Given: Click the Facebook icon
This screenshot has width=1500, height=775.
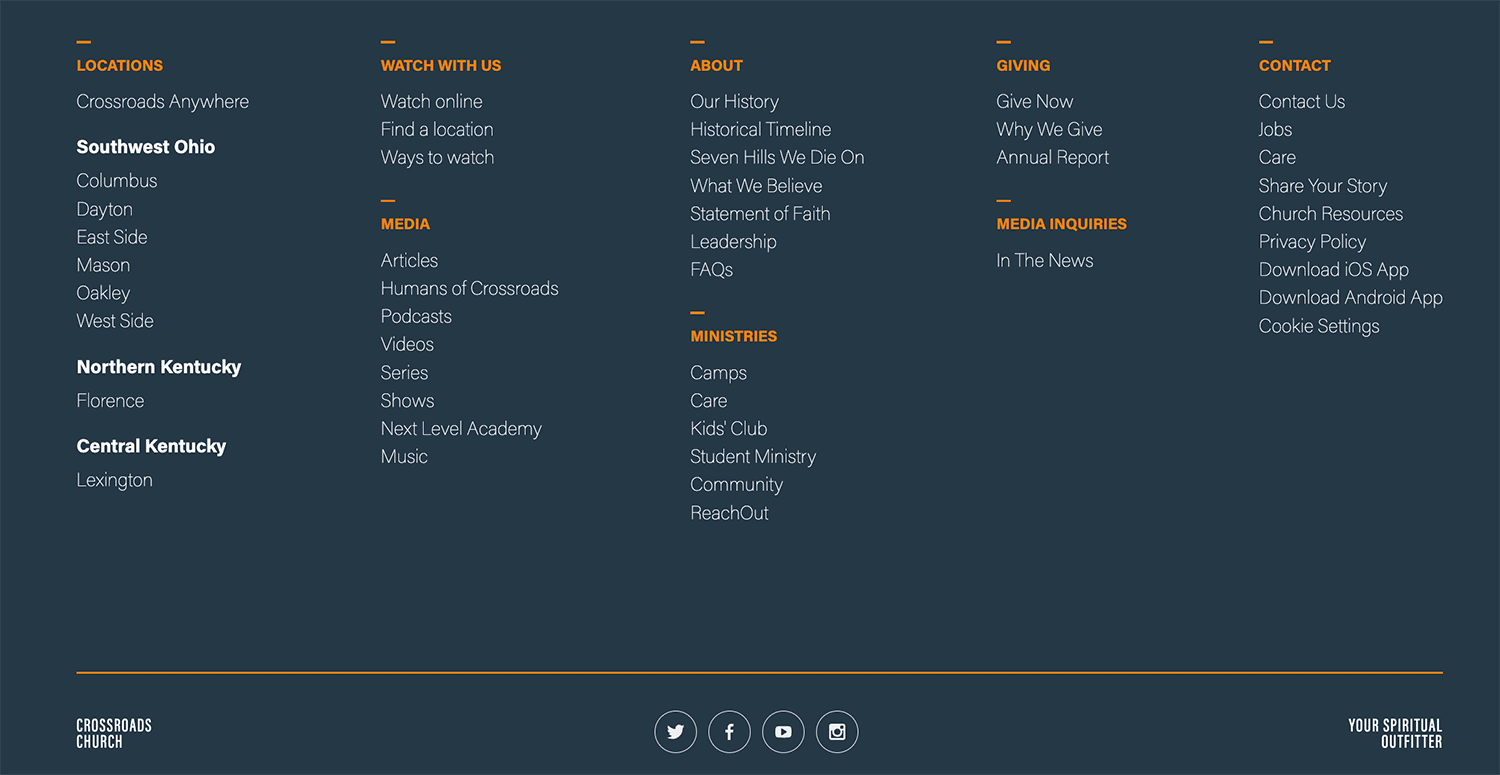Looking at the screenshot, I should (729, 731).
